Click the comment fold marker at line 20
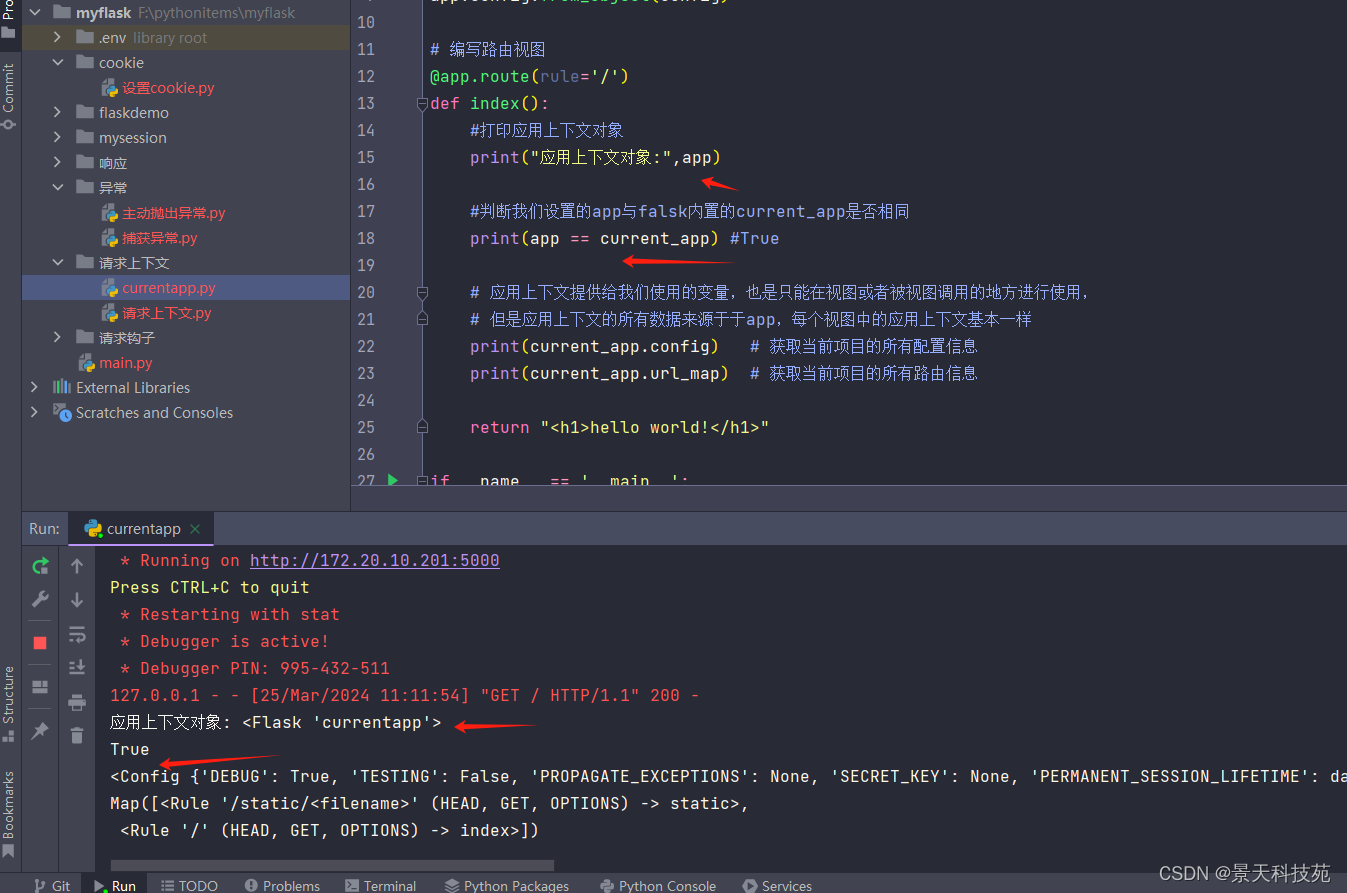Screen dimensions: 1347x893 (423, 293)
